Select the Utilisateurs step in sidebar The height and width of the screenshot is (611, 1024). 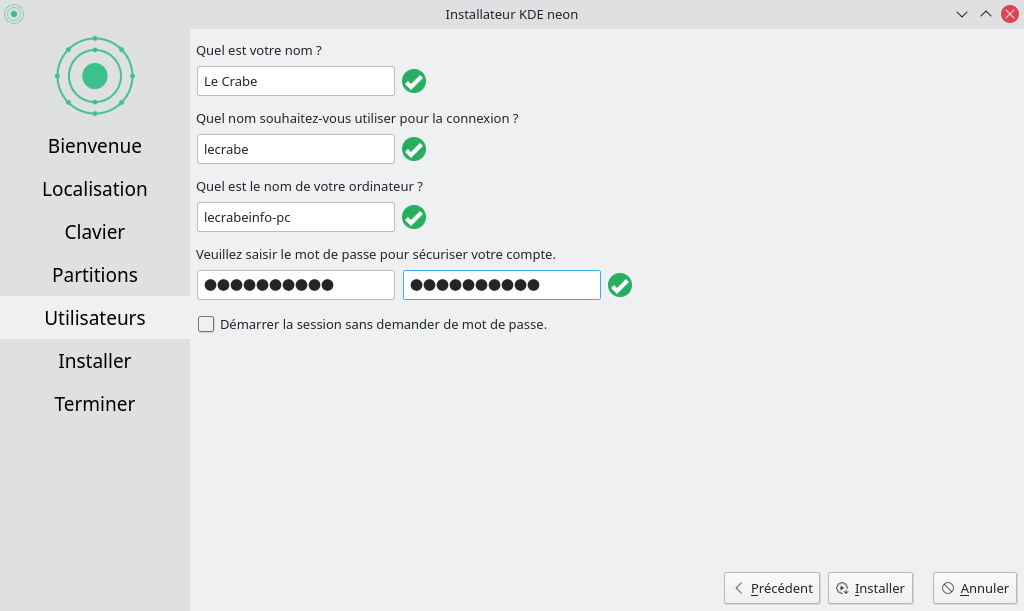(x=95, y=318)
